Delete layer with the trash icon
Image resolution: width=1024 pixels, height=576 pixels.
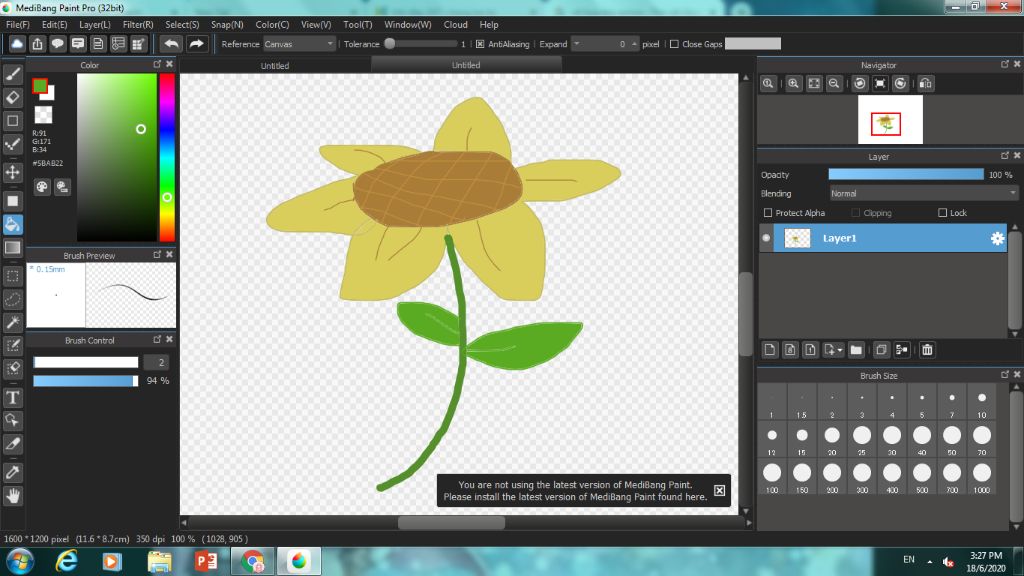click(927, 350)
